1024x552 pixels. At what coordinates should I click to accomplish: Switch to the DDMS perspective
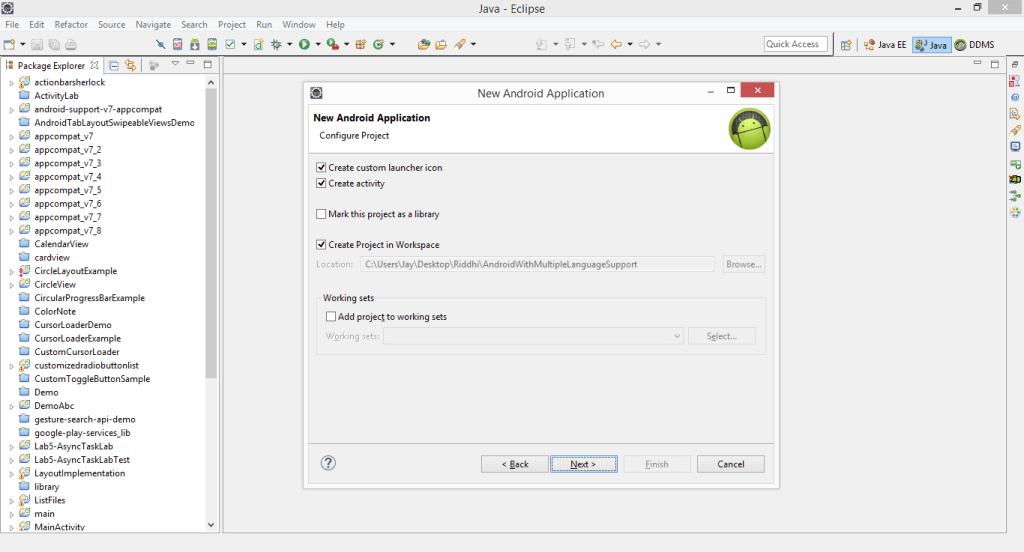975,44
